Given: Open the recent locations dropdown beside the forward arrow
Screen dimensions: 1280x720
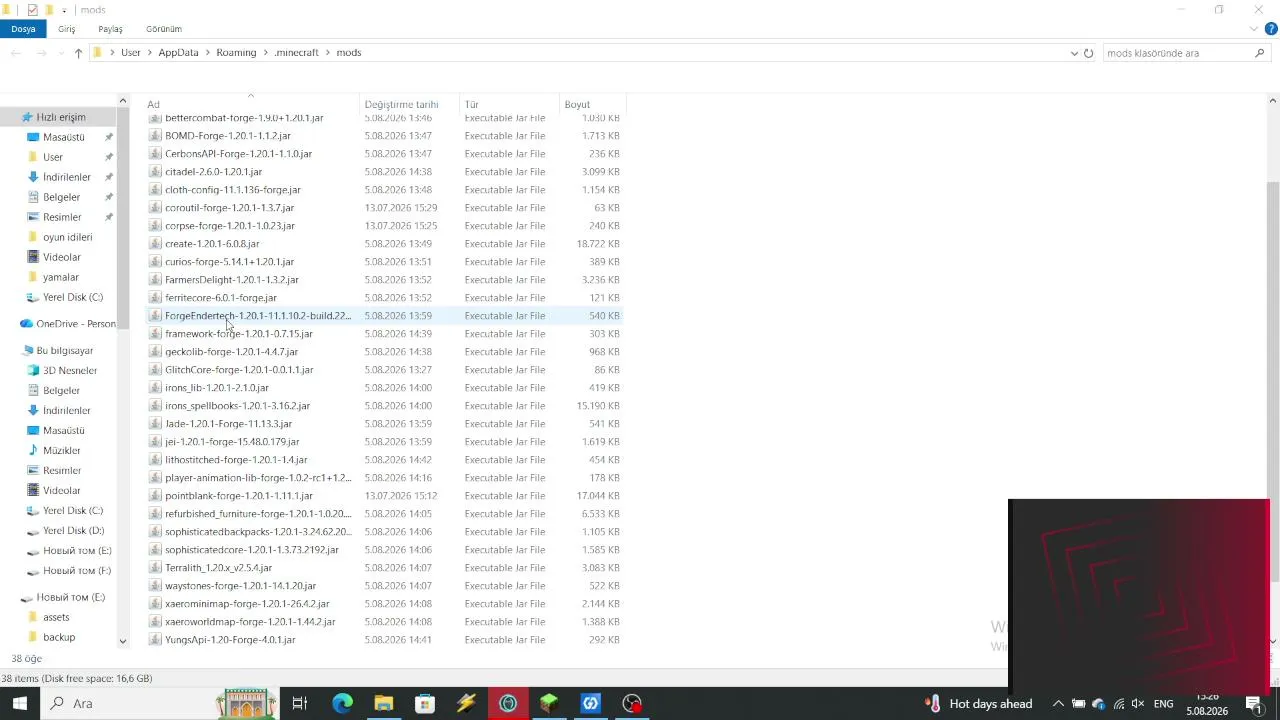Looking at the screenshot, I should 60,53.
